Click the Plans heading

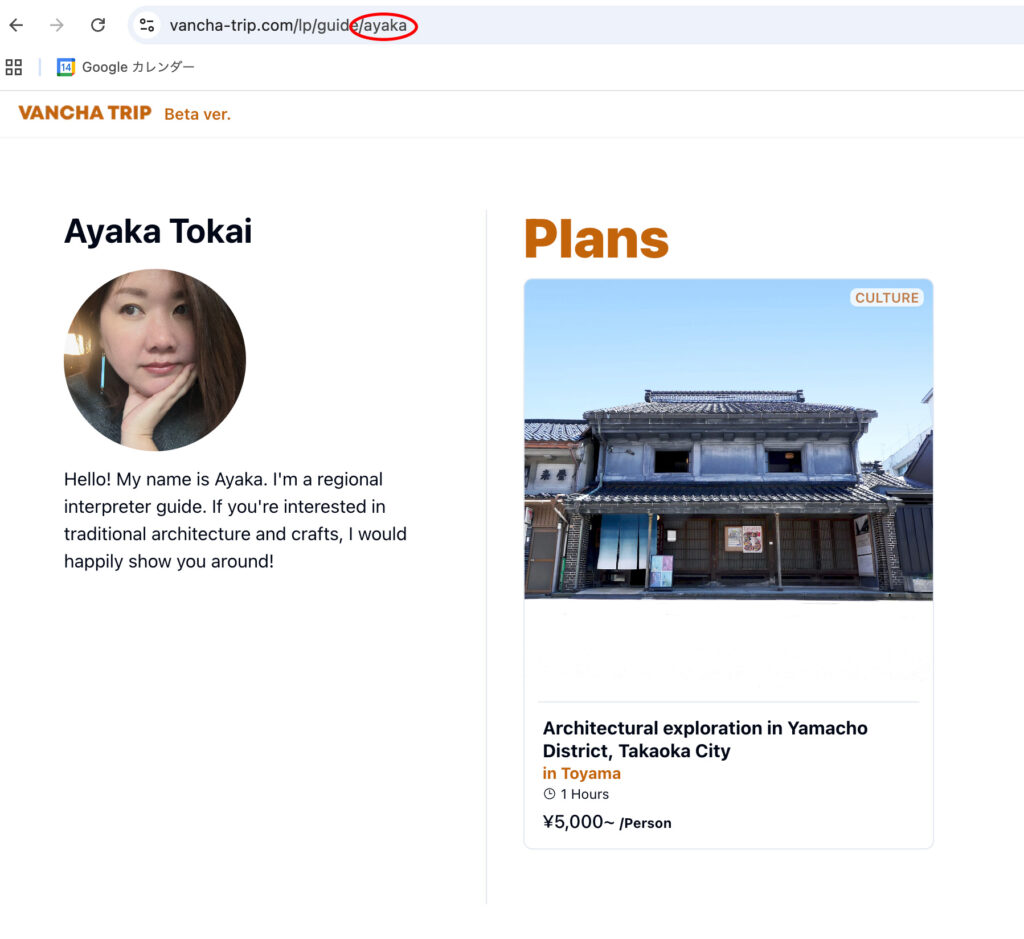[597, 239]
